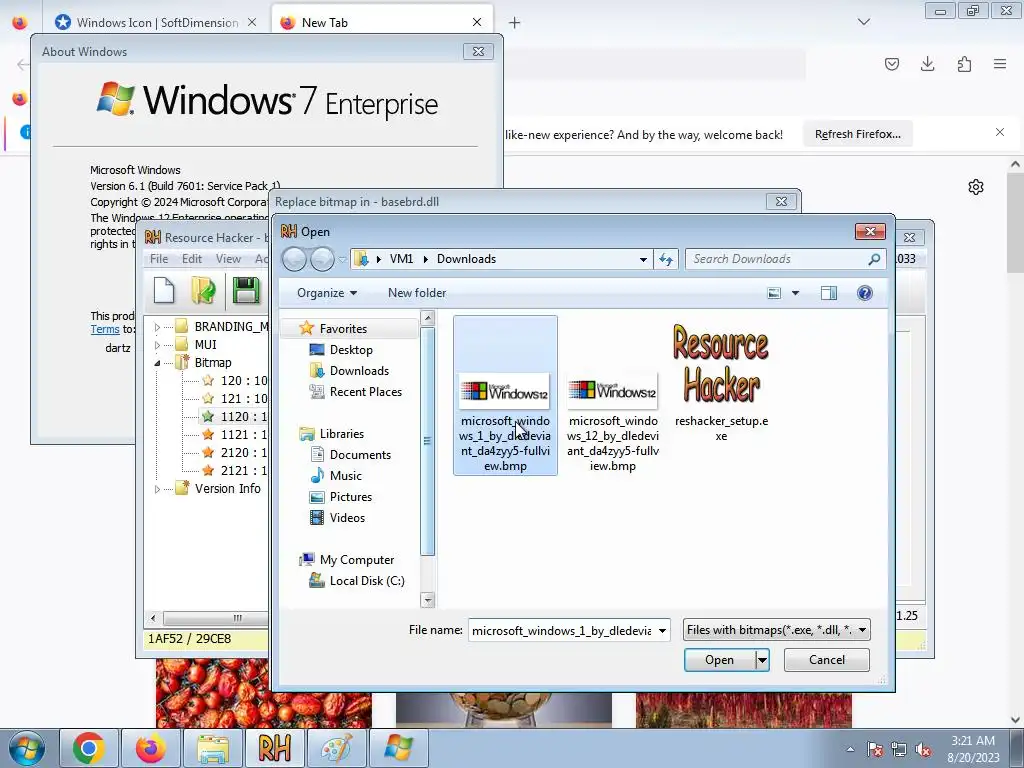This screenshot has height=768, width=1024.
Task: Click the File name input field
Action: coord(562,631)
